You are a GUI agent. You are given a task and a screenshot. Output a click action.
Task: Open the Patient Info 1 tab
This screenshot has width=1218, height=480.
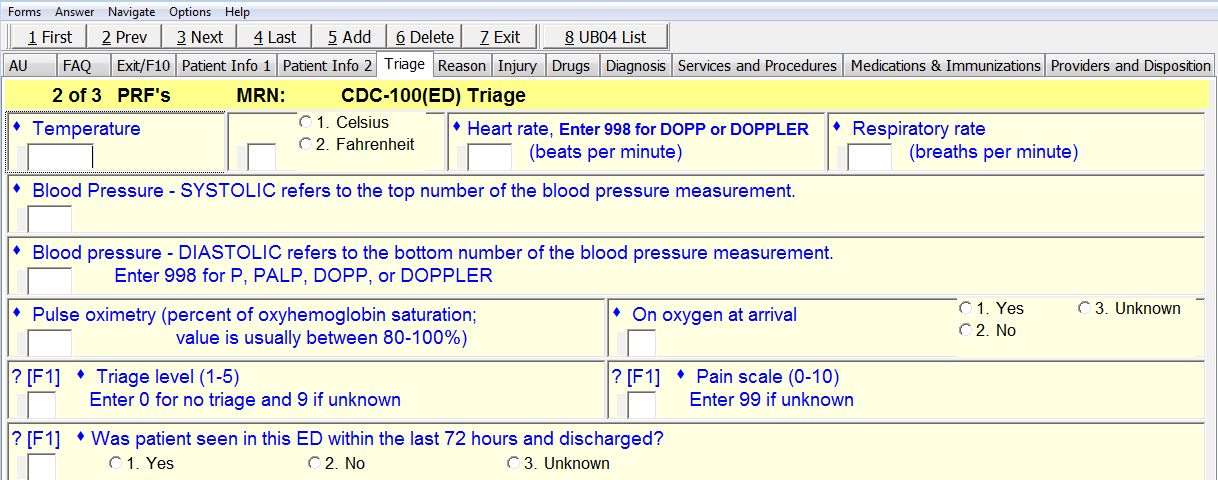coord(226,66)
